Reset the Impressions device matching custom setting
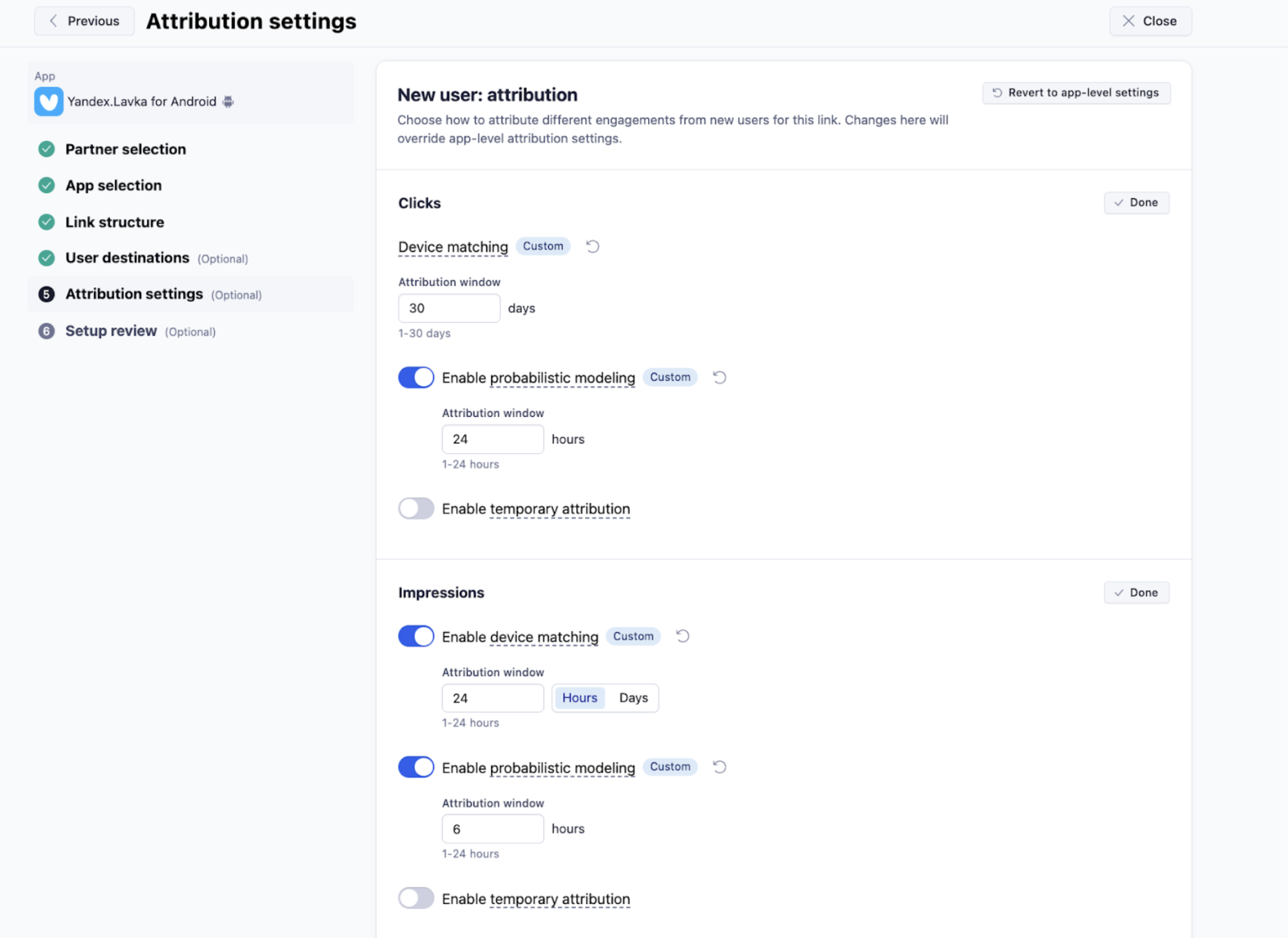The image size is (1288, 938). click(683, 637)
